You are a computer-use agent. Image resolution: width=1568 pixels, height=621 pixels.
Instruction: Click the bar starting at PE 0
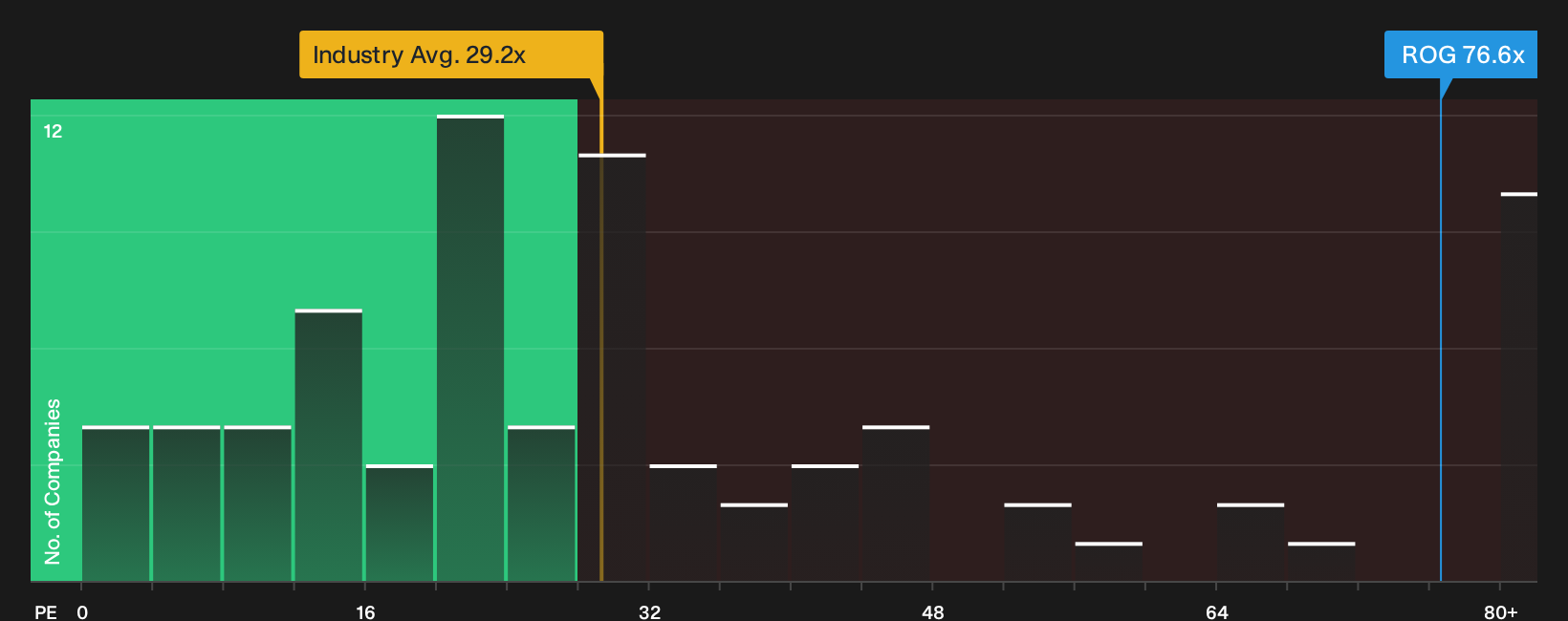pyautogui.click(x=116, y=503)
